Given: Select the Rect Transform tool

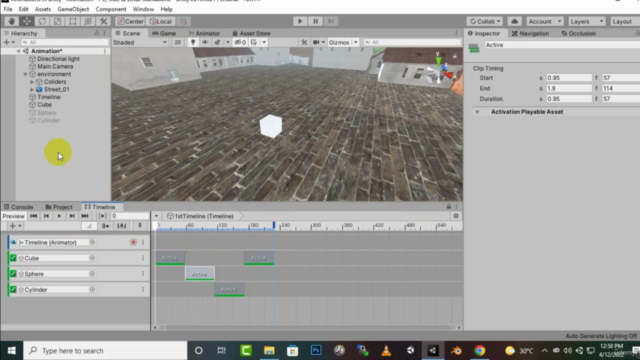Looking at the screenshot, I should [x=73, y=21].
